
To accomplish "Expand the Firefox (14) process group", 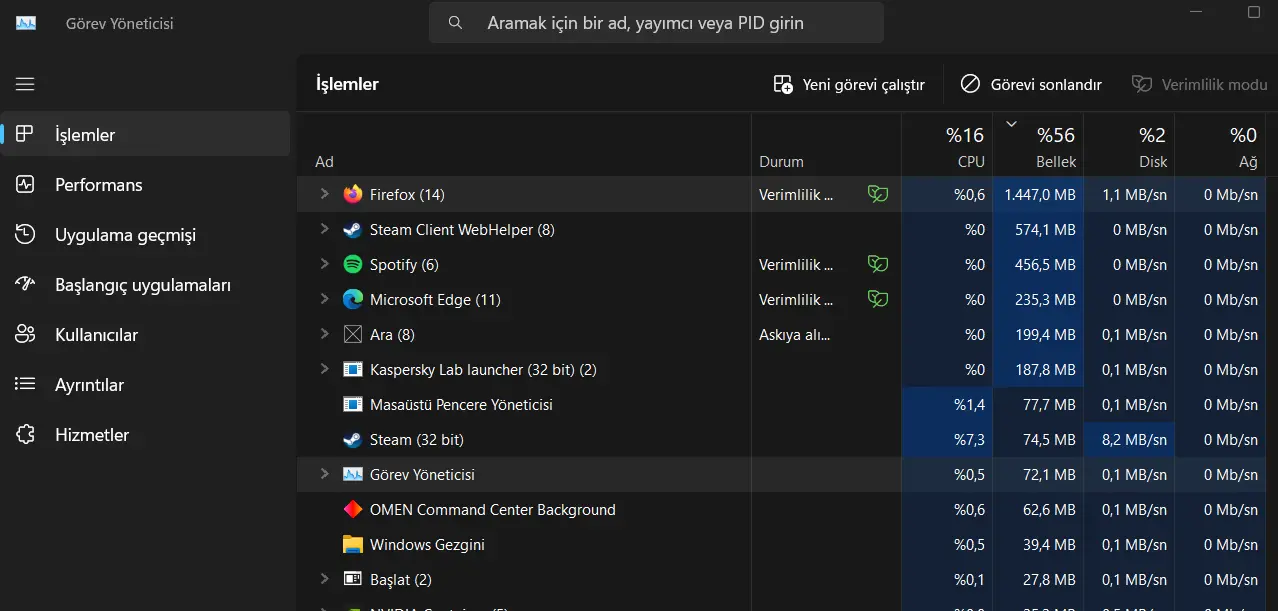I will (x=324, y=194).
